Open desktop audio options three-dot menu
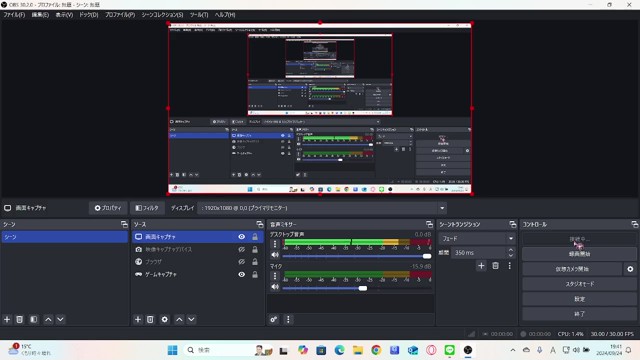The height and width of the screenshot is (360, 640). pos(275,244)
